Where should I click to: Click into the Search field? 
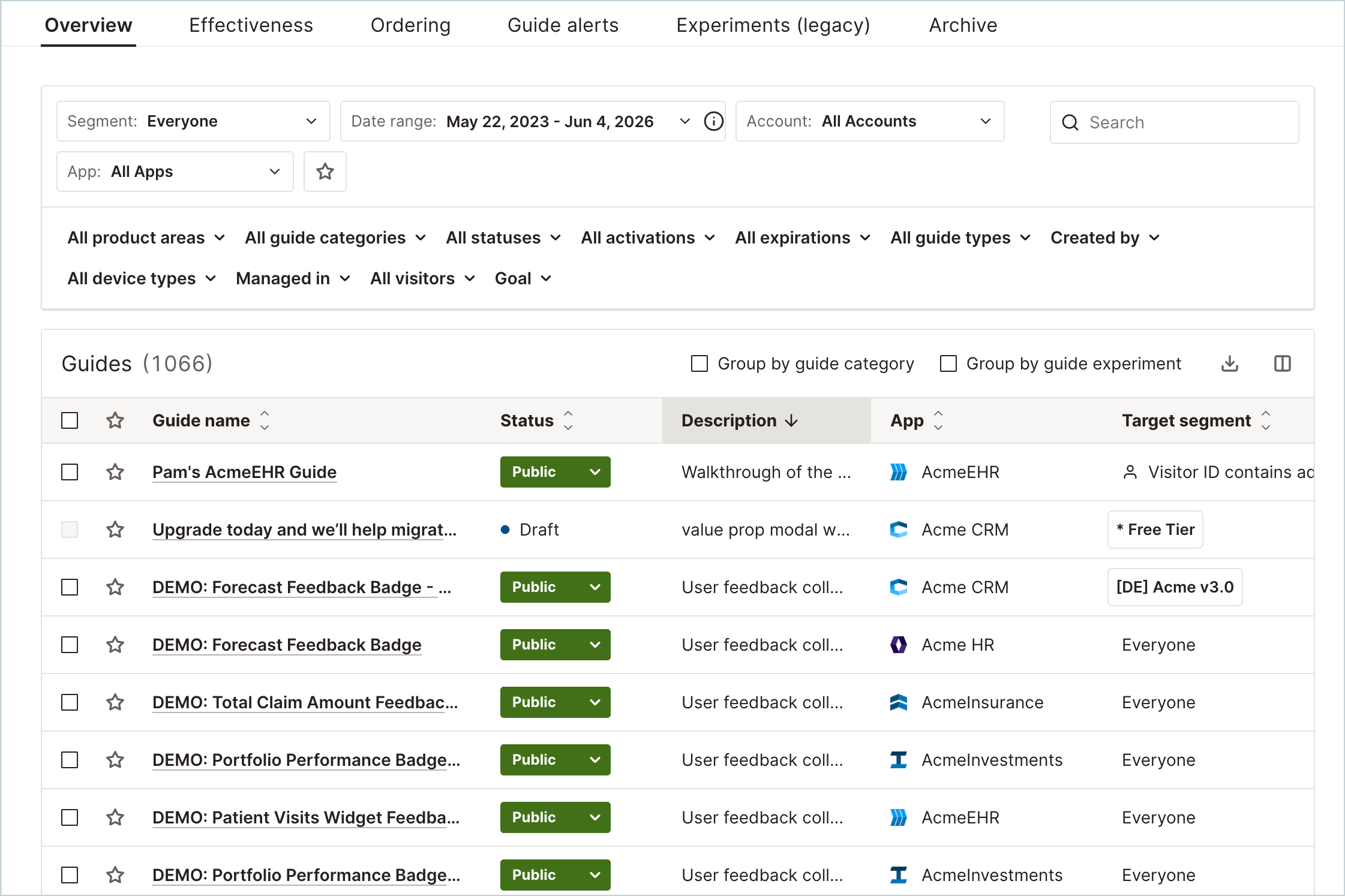pos(1175,122)
